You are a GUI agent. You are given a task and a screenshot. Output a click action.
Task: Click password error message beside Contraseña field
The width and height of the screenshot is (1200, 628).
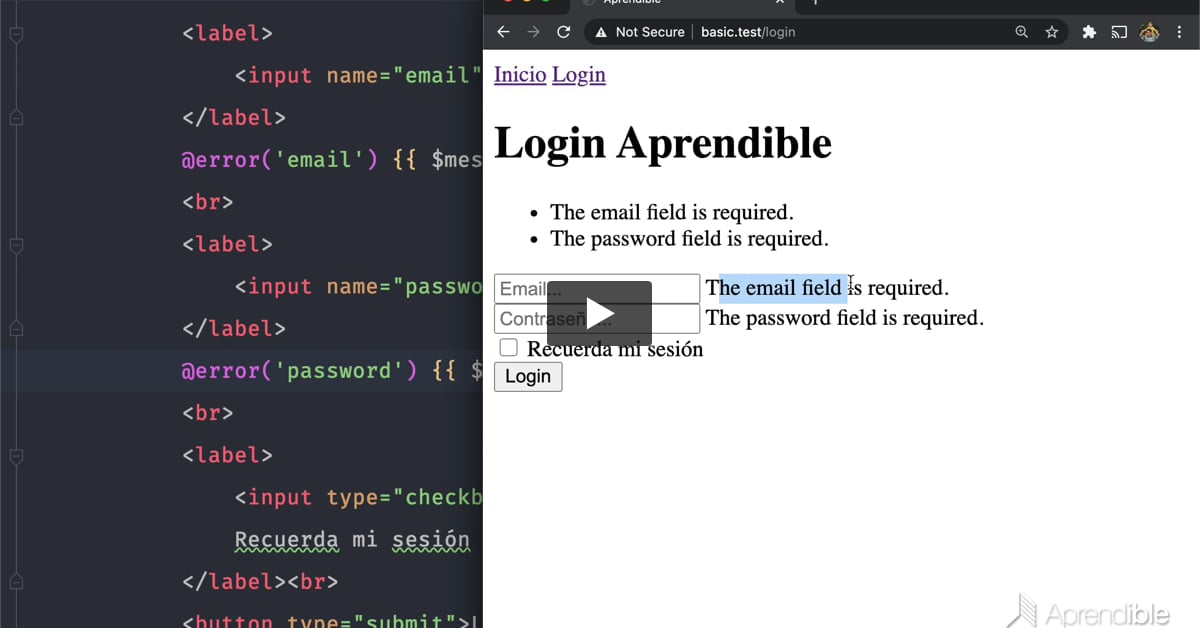[845, 318]
